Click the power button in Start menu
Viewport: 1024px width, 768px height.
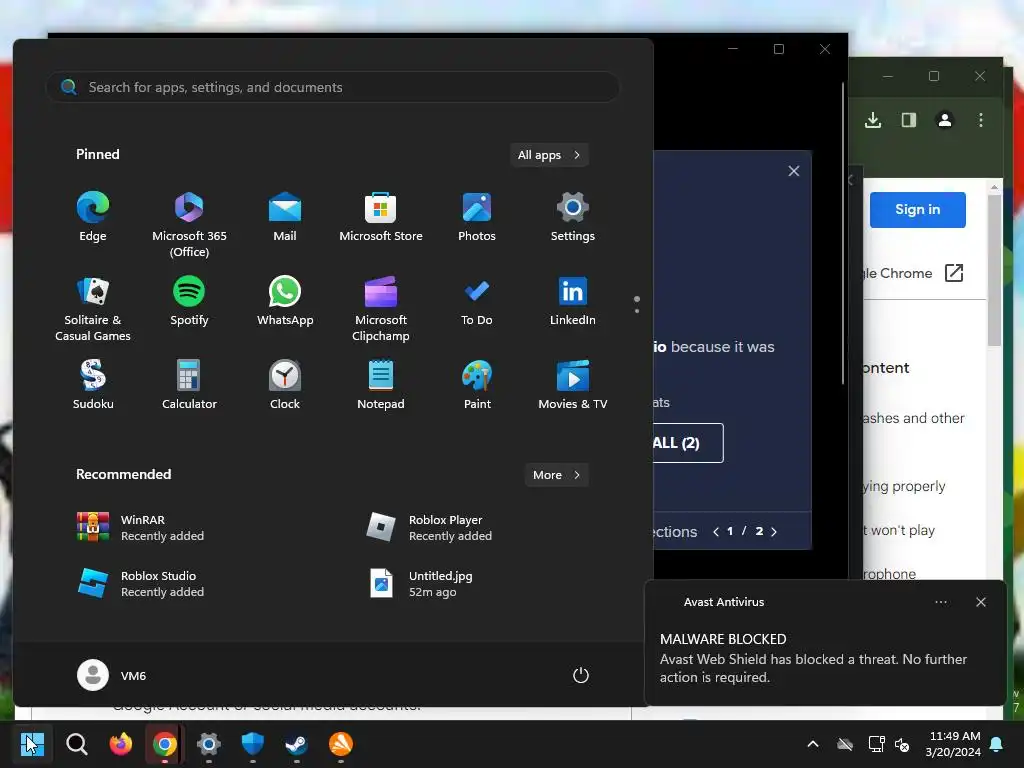coord(581,675)
